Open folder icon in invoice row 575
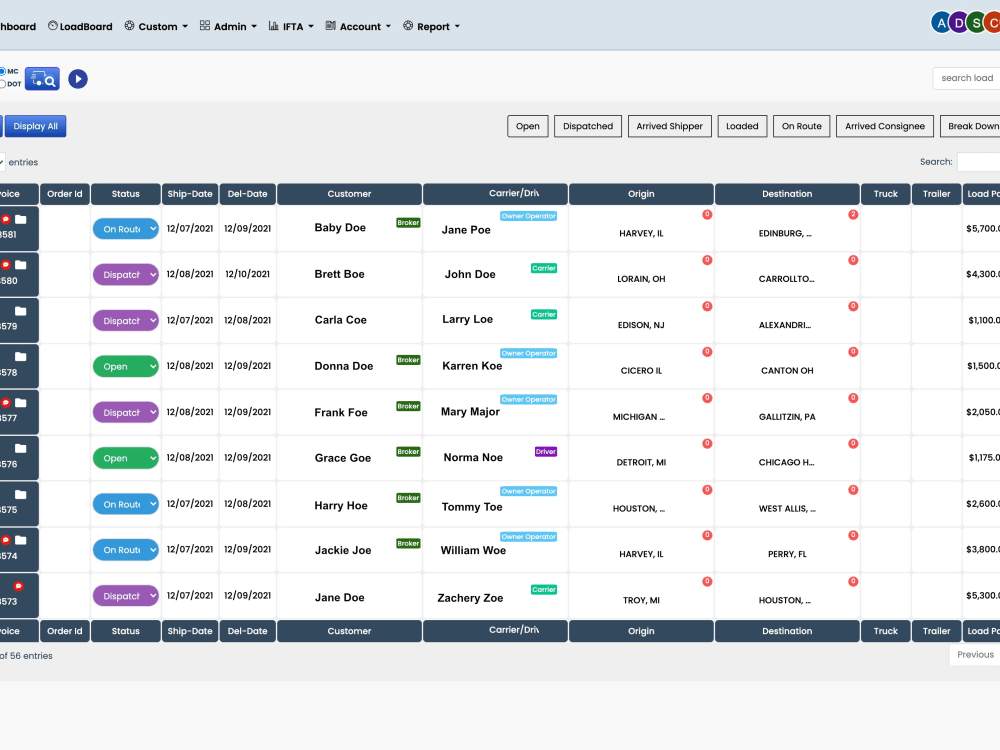The image size is (1000, 750). (x=20, y=494)
